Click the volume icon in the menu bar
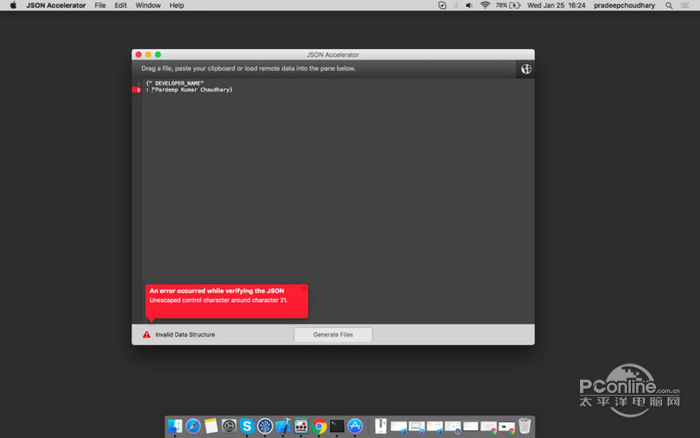Screen dimensions: 700x438 coord(469,5)
